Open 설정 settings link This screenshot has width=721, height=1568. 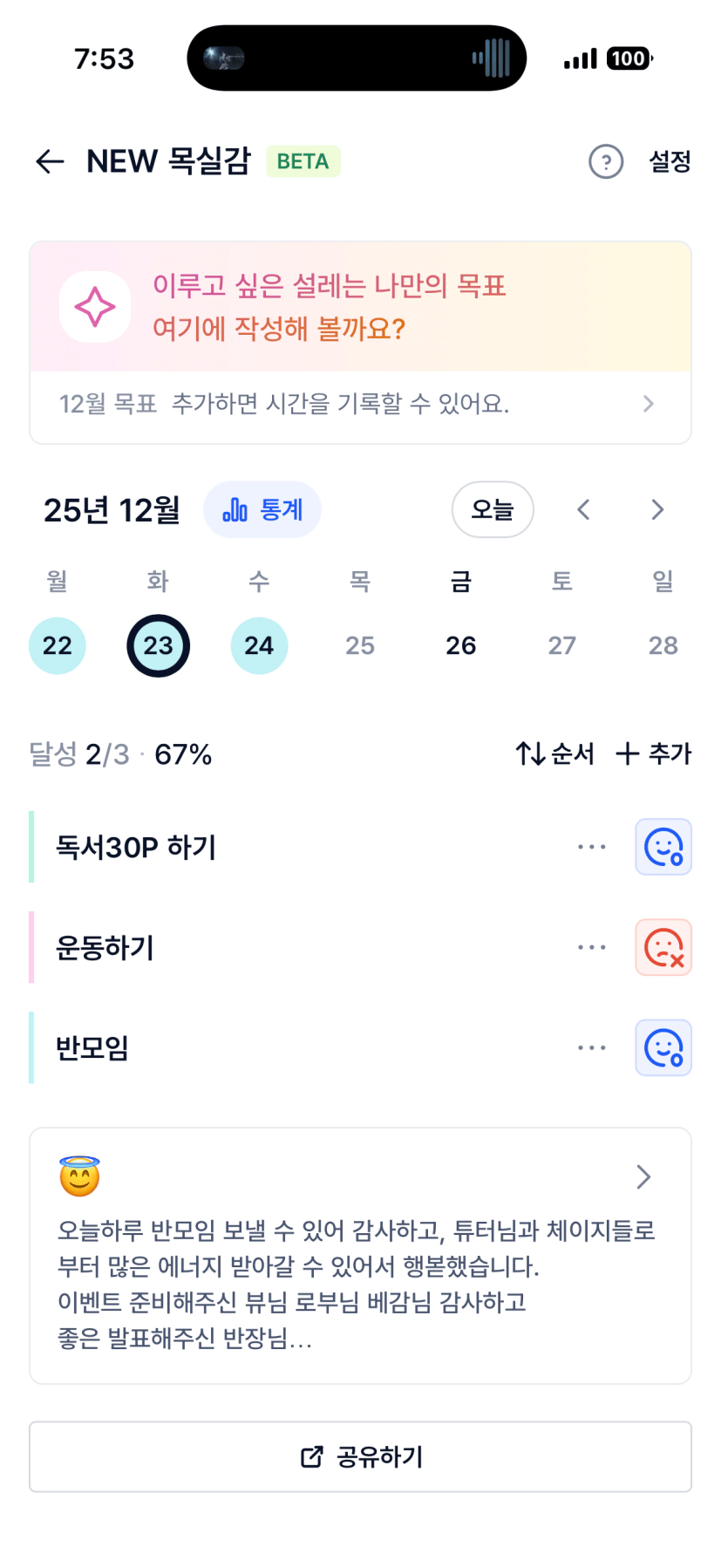pos(670,161)
